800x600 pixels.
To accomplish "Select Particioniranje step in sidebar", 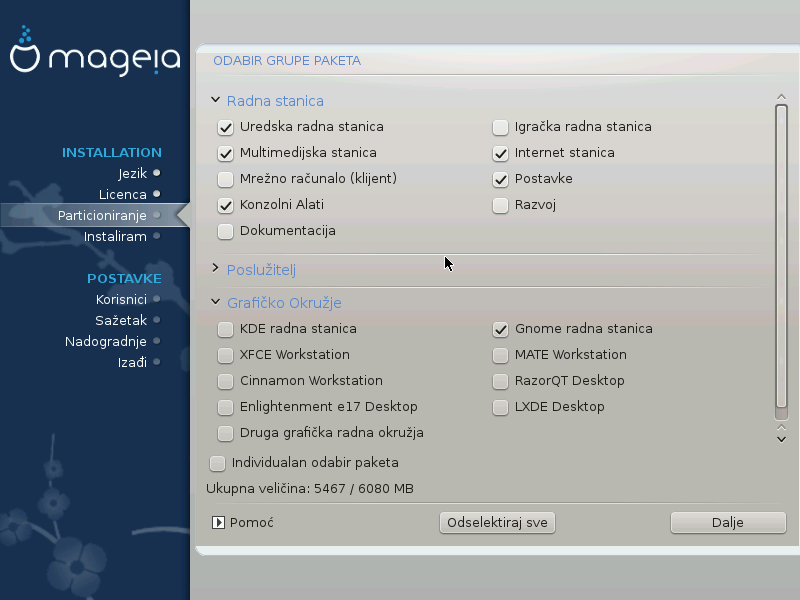I will coord(102,215).
